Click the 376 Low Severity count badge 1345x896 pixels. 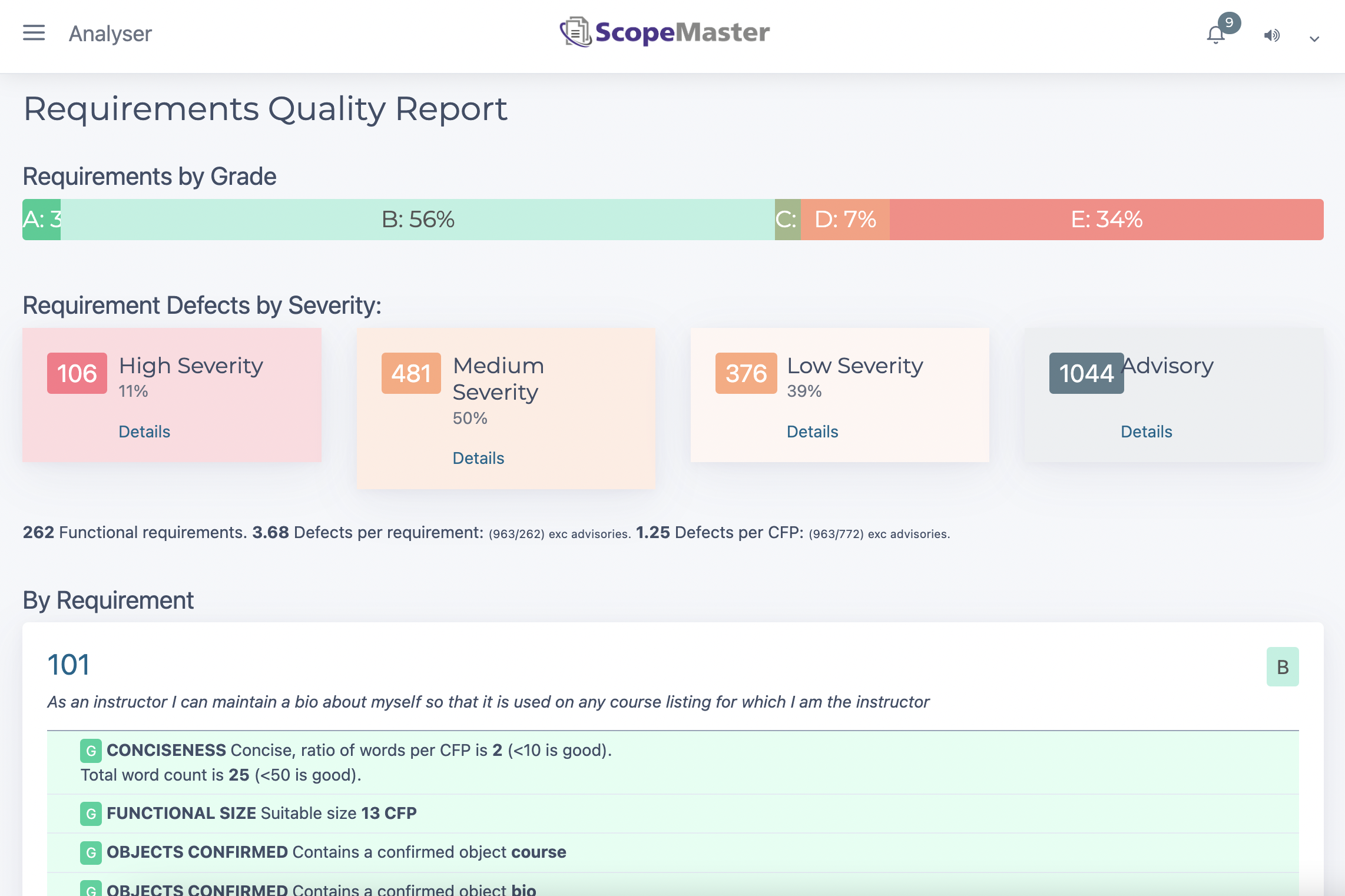pos(746,373)
